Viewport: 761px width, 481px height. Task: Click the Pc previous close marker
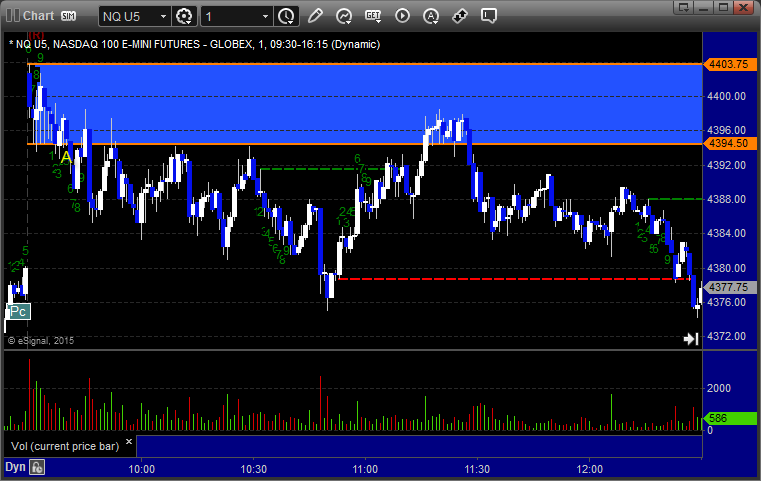(x=18, y=312)
